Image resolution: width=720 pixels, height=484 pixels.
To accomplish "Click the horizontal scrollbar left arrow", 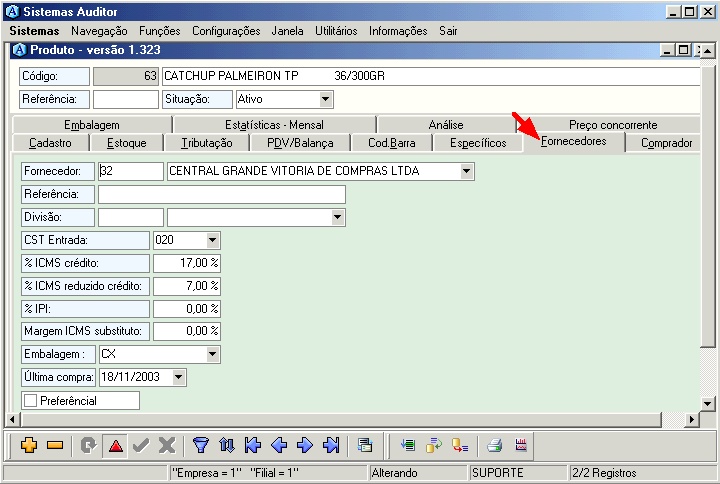I will (12, 419).
